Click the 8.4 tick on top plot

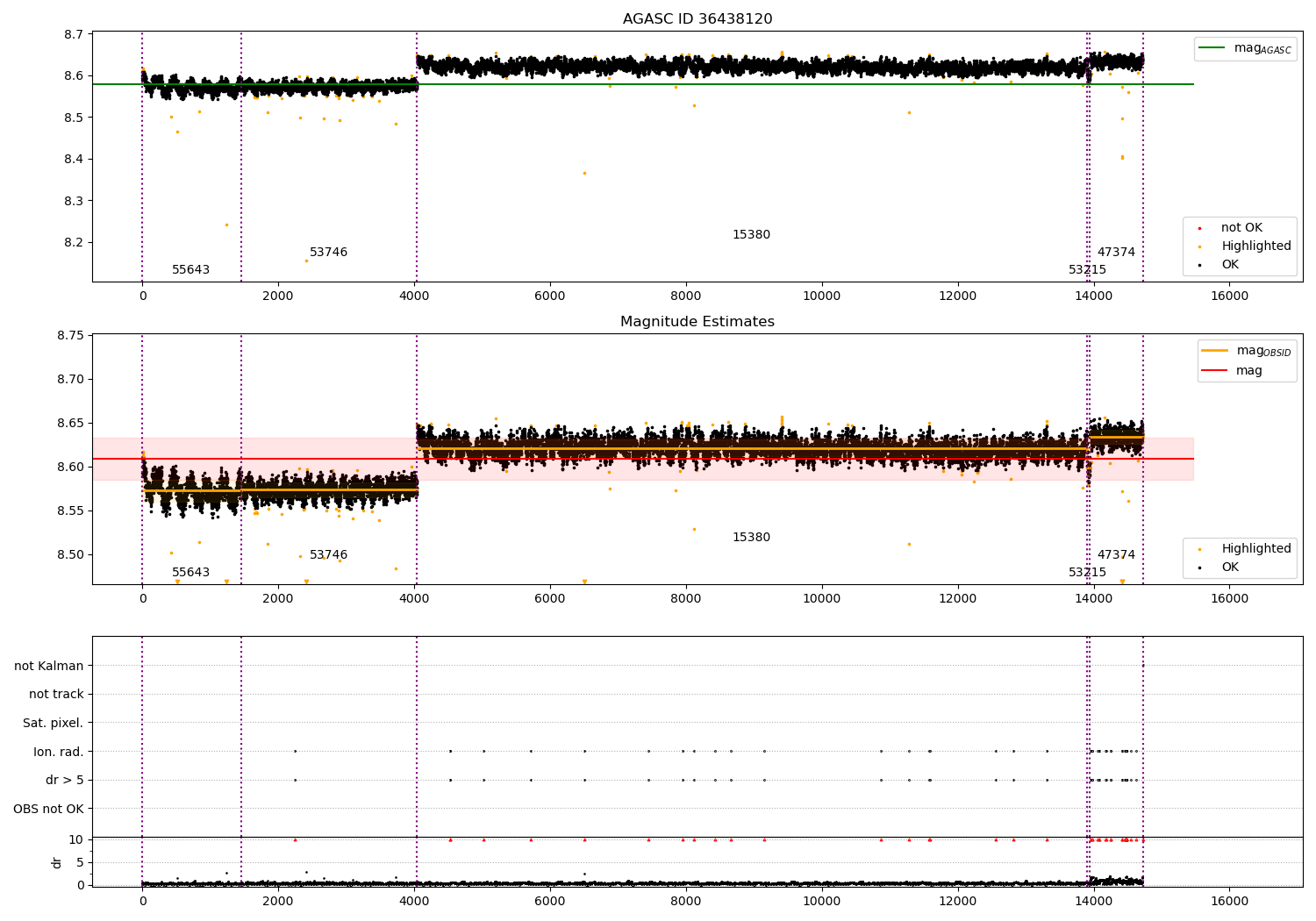74,160
